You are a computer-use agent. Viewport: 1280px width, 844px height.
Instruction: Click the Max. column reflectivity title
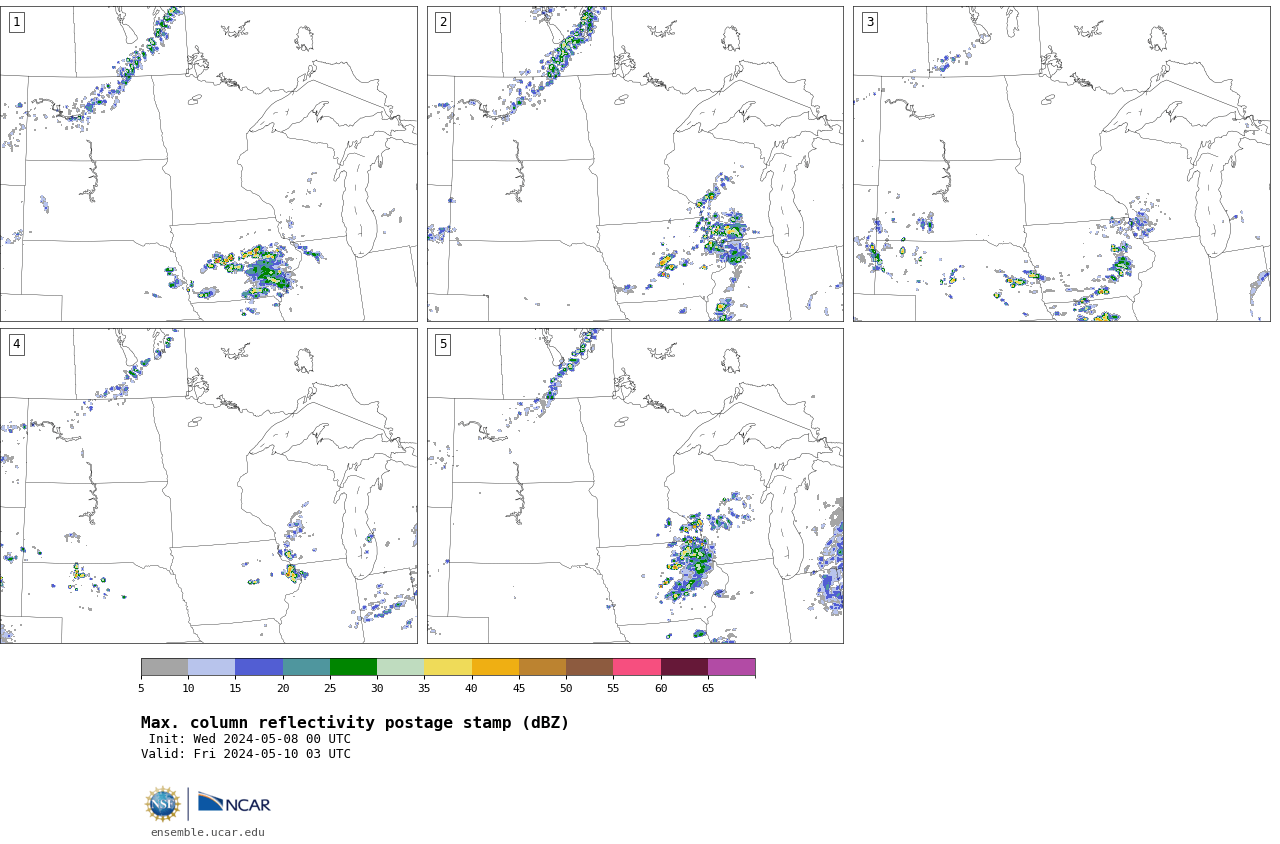(x=355, y=723)
